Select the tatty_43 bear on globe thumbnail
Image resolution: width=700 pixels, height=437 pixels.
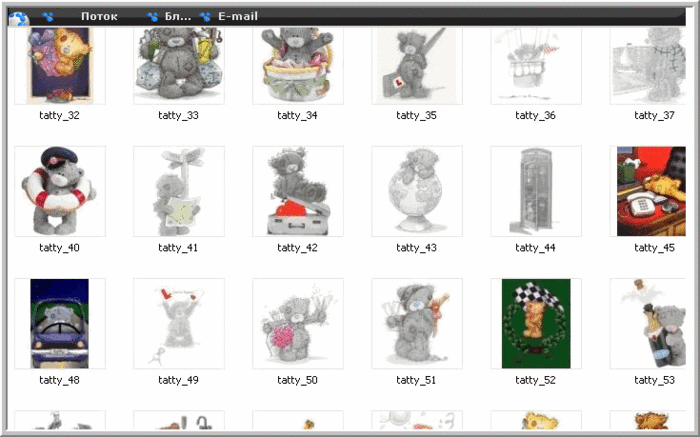(x=417, y=191)
